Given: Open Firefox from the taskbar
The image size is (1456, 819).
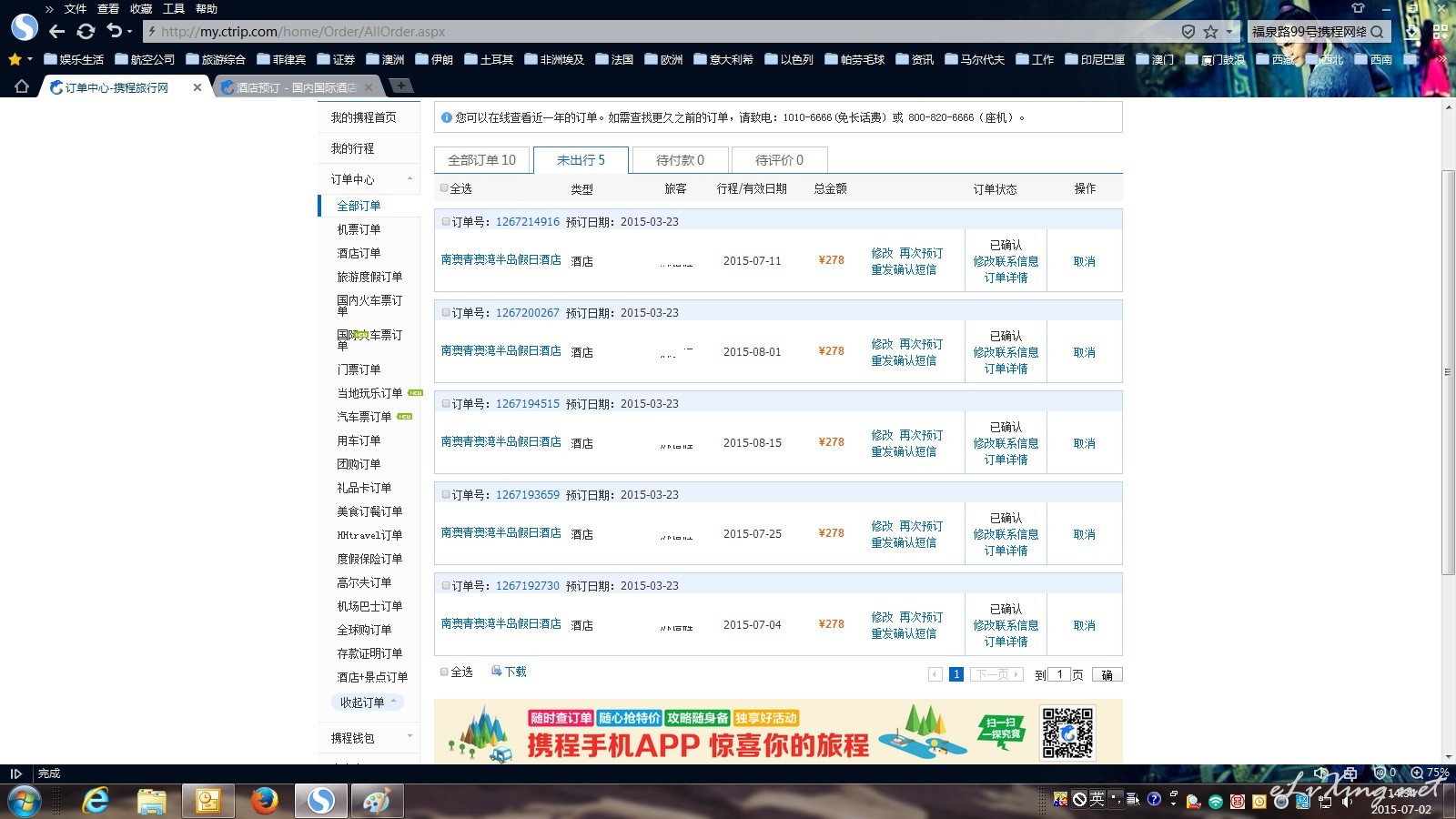Looking at the screenshot, I should click(x=265, y=801).
